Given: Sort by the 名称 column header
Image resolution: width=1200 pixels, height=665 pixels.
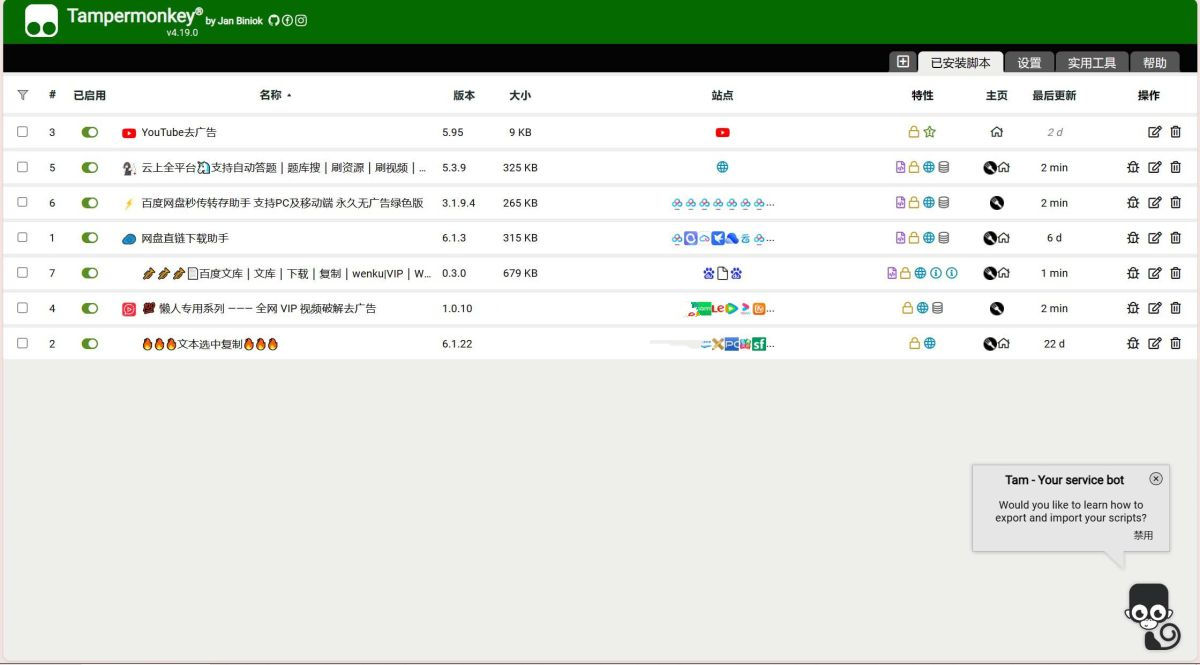Looking at the screenshot, I should (271, 95).
